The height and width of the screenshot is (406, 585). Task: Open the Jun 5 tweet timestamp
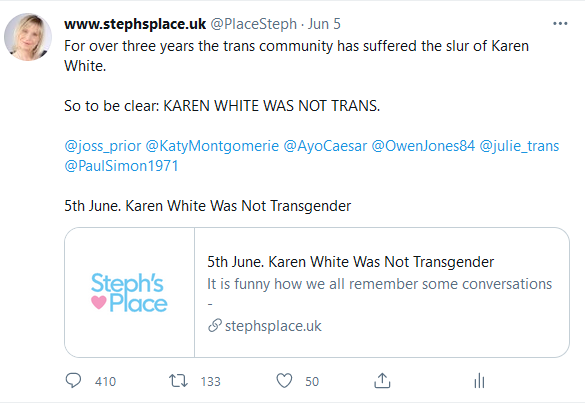click(x=324, y=24)
